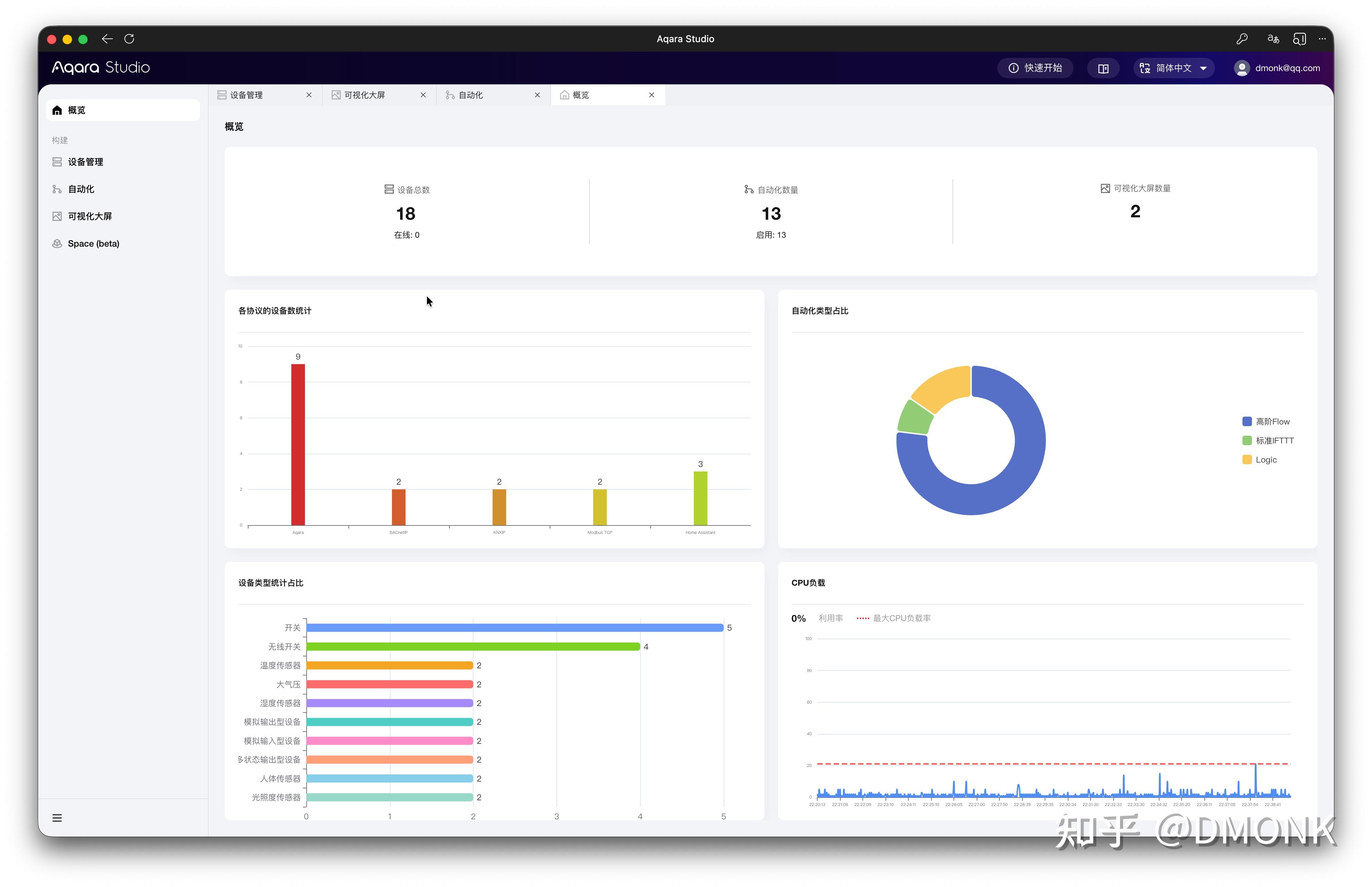Close the 可视化大屏 tab
The width and height of the screenshot is (1372, 887).
423,95
